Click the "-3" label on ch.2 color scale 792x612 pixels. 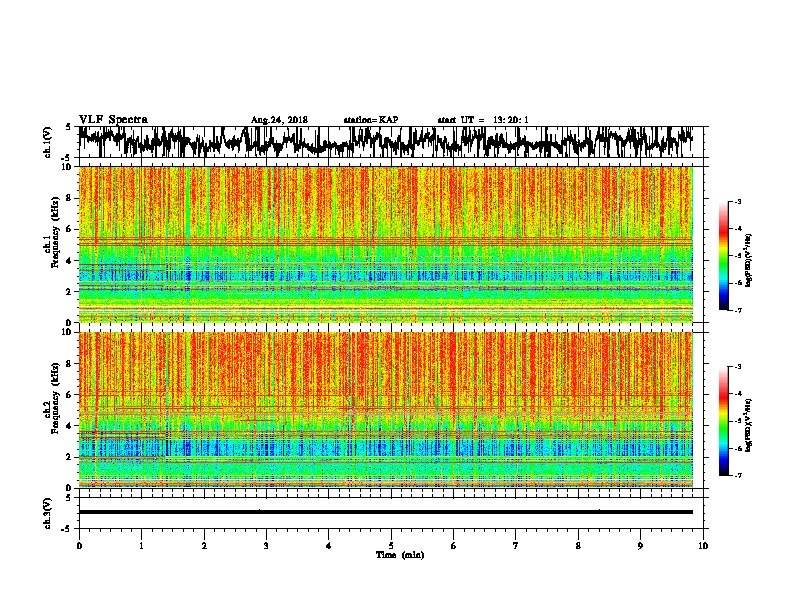tap(737, 366)
